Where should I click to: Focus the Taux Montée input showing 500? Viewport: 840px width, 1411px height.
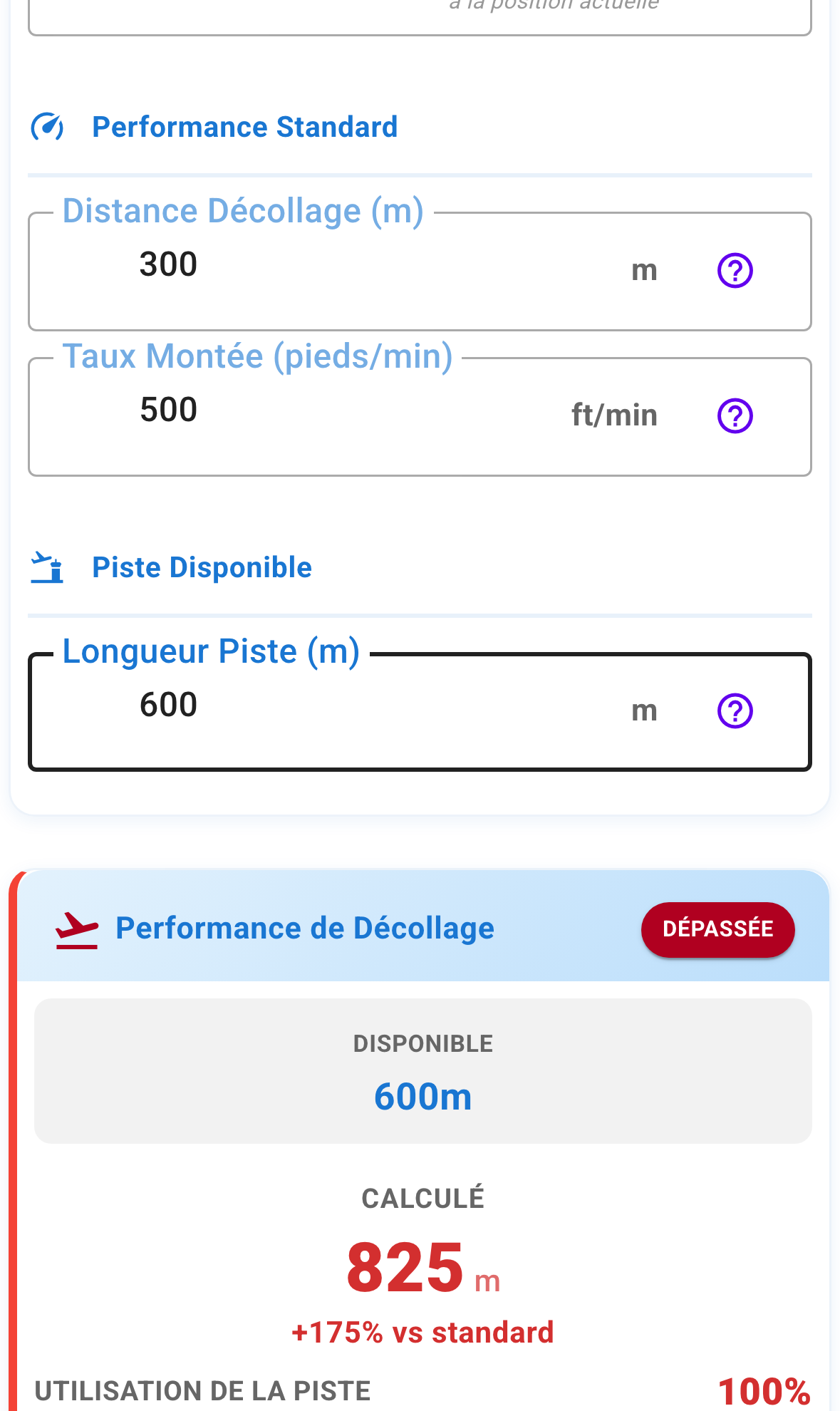click(x=342, y=410)
